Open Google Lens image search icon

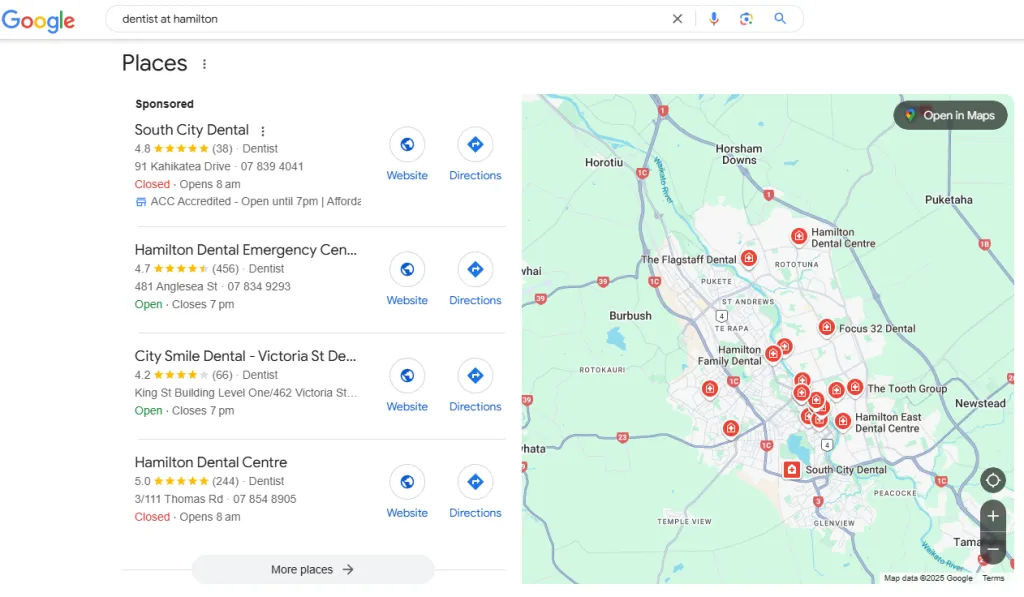746,19
